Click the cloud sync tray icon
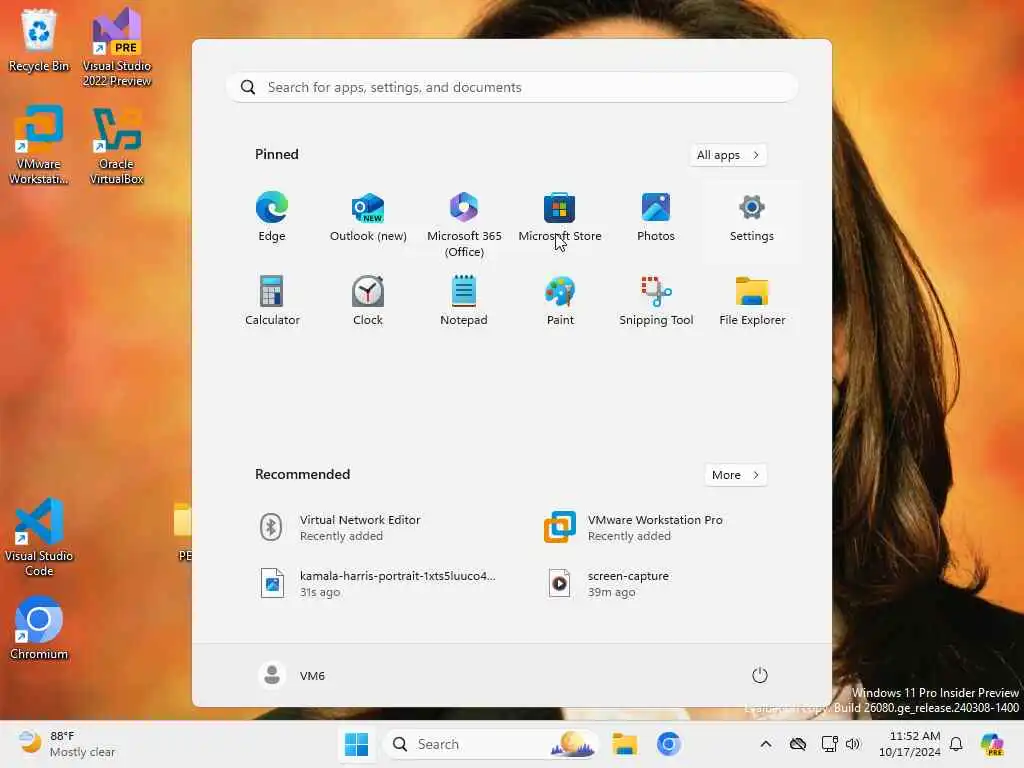The image size is (1024, 768). 798,744
